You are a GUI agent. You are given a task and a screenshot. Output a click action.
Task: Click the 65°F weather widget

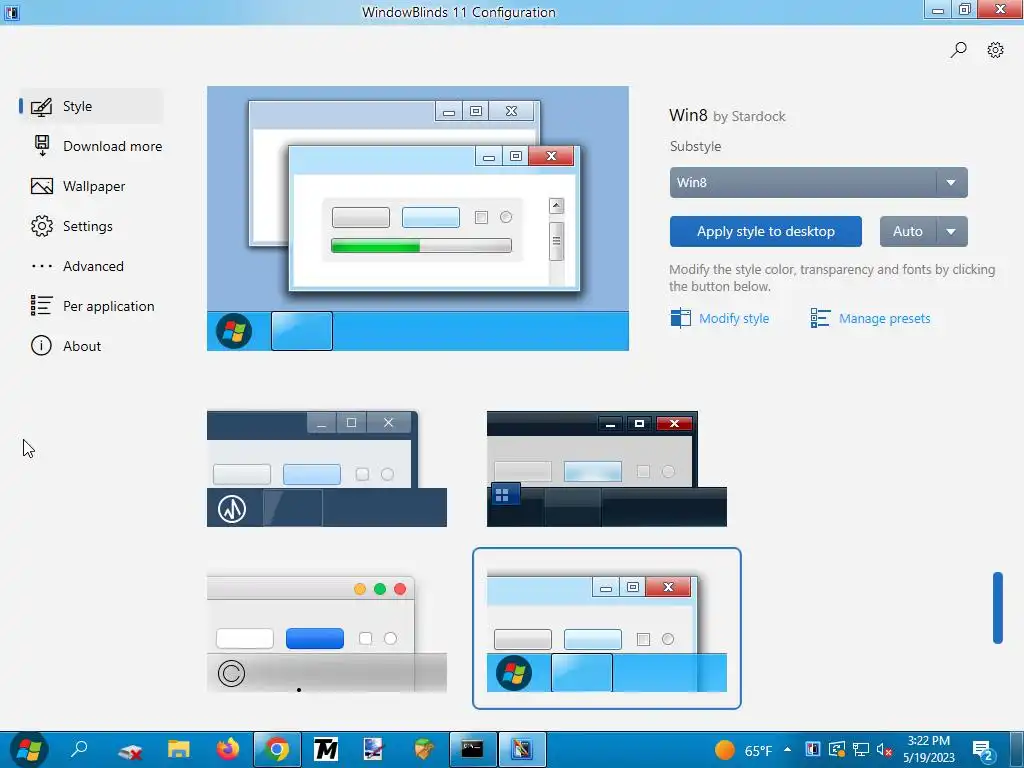click(743, 750)
